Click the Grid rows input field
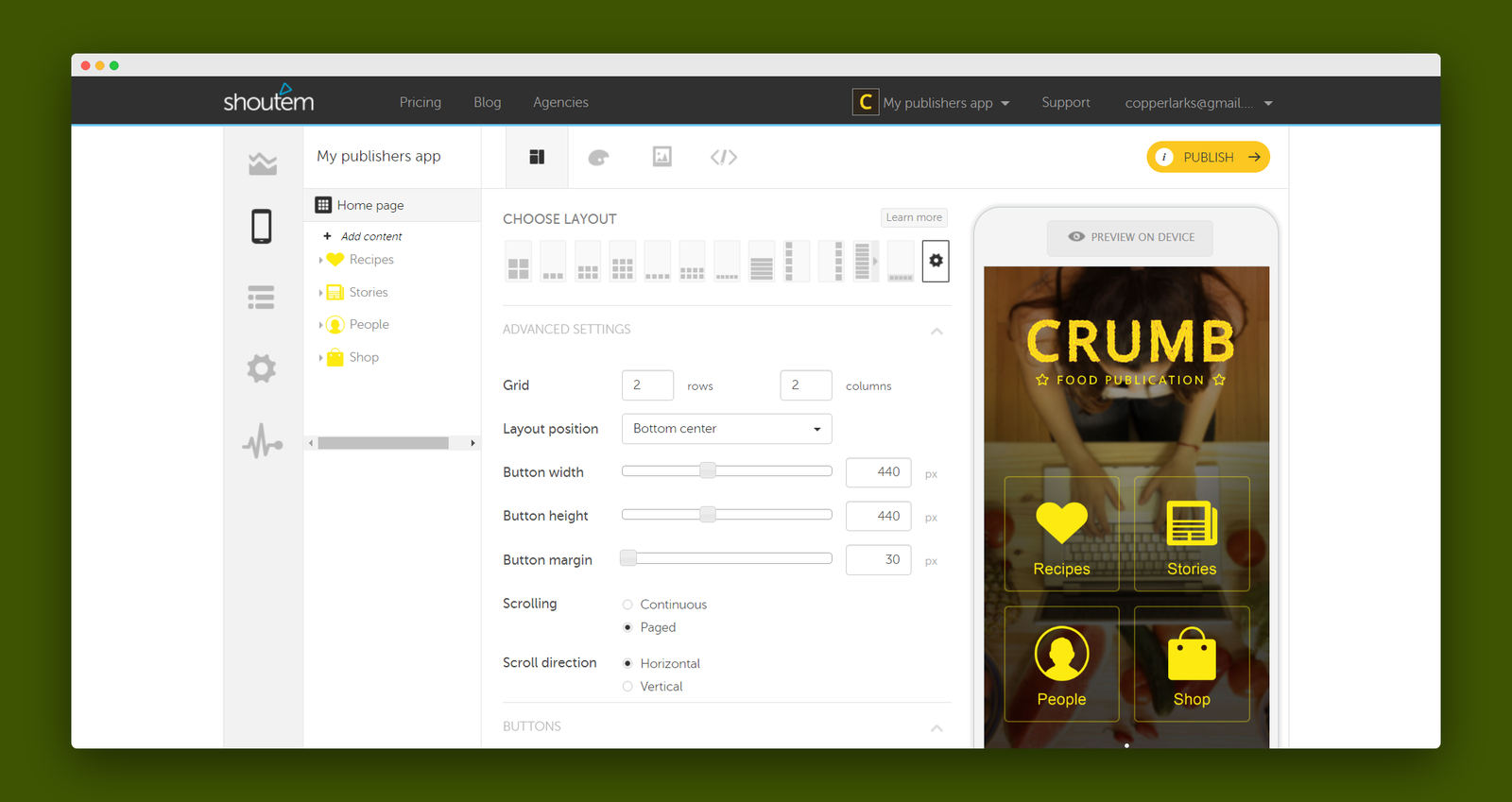 pyautogui.click(x=647, y=385)
